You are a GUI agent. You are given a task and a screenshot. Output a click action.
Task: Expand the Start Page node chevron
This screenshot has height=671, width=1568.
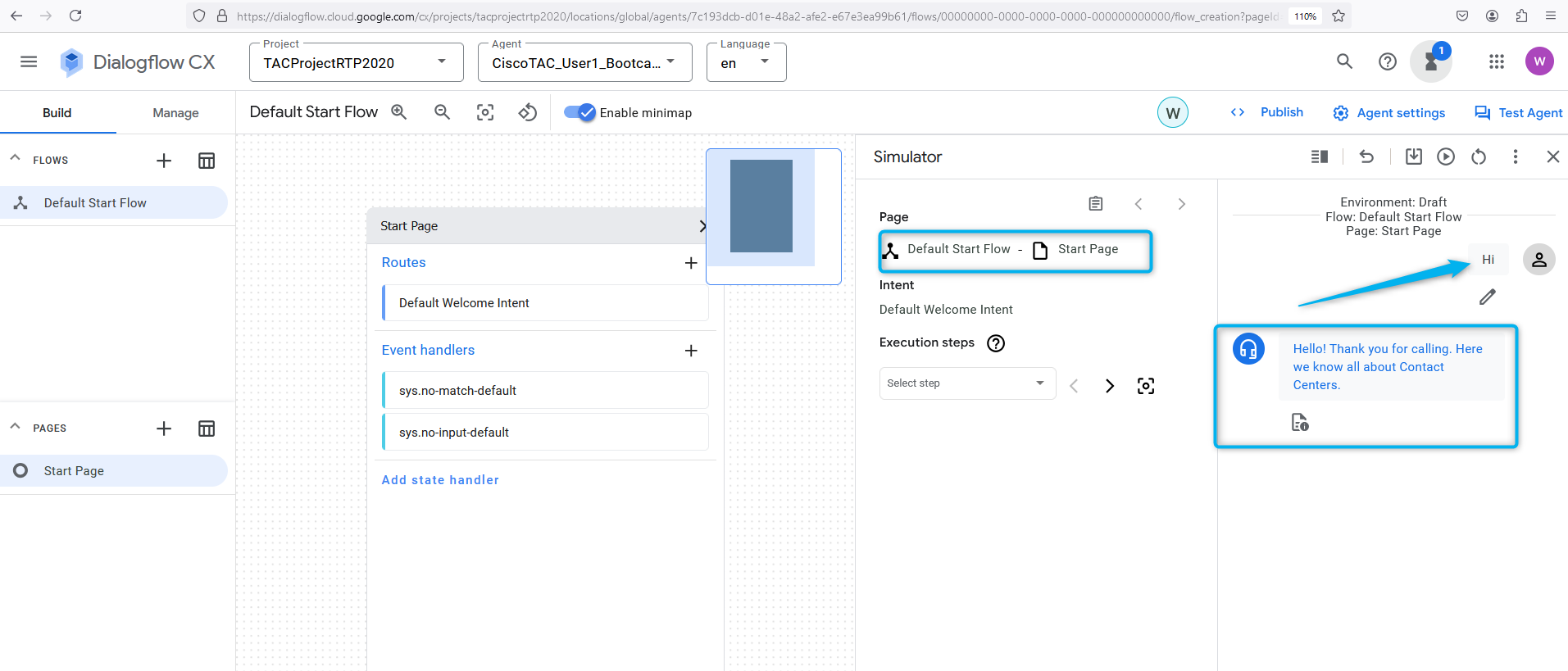702,226
